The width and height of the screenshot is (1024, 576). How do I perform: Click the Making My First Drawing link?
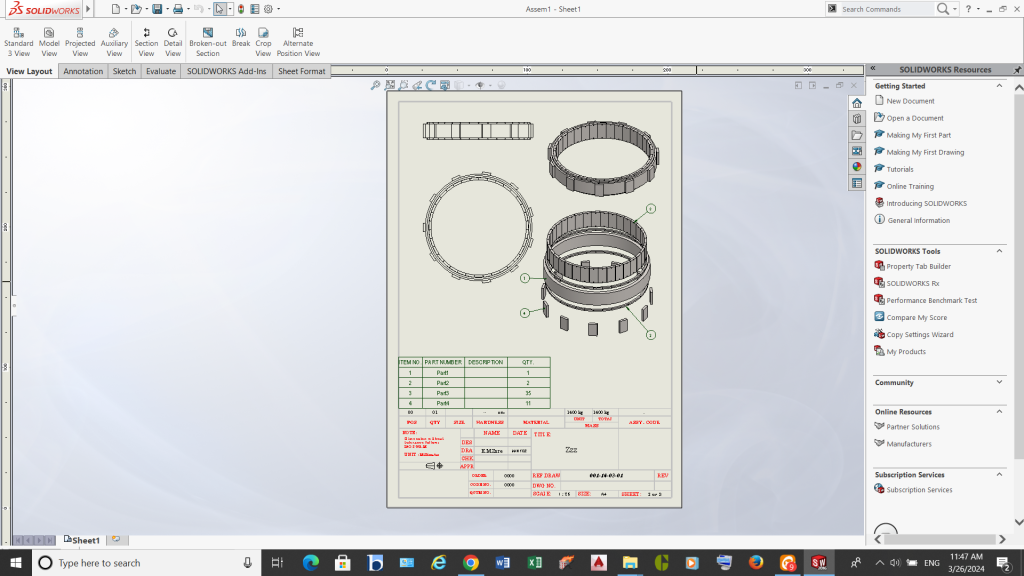(925, 152)
